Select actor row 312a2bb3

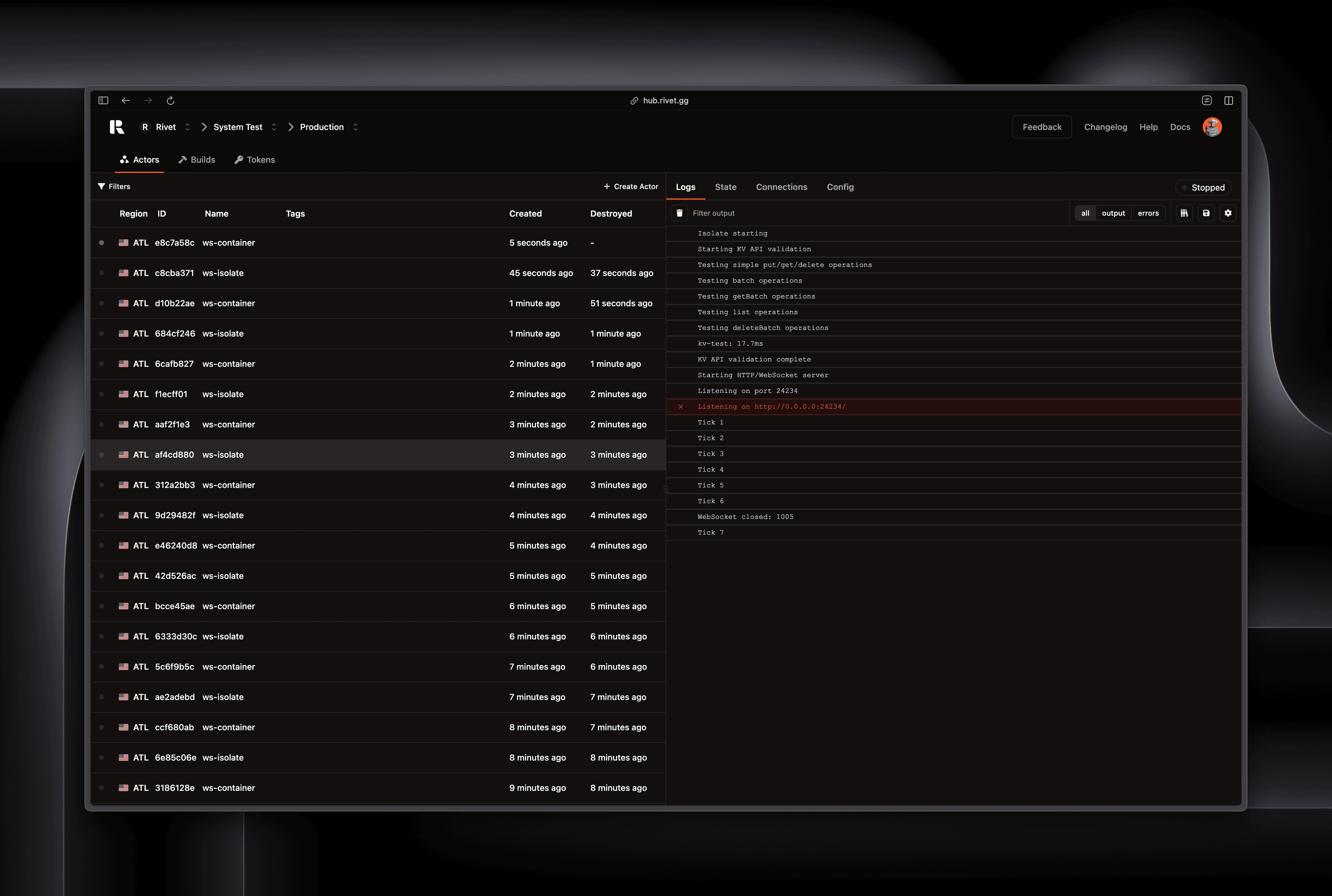(378, 485)
